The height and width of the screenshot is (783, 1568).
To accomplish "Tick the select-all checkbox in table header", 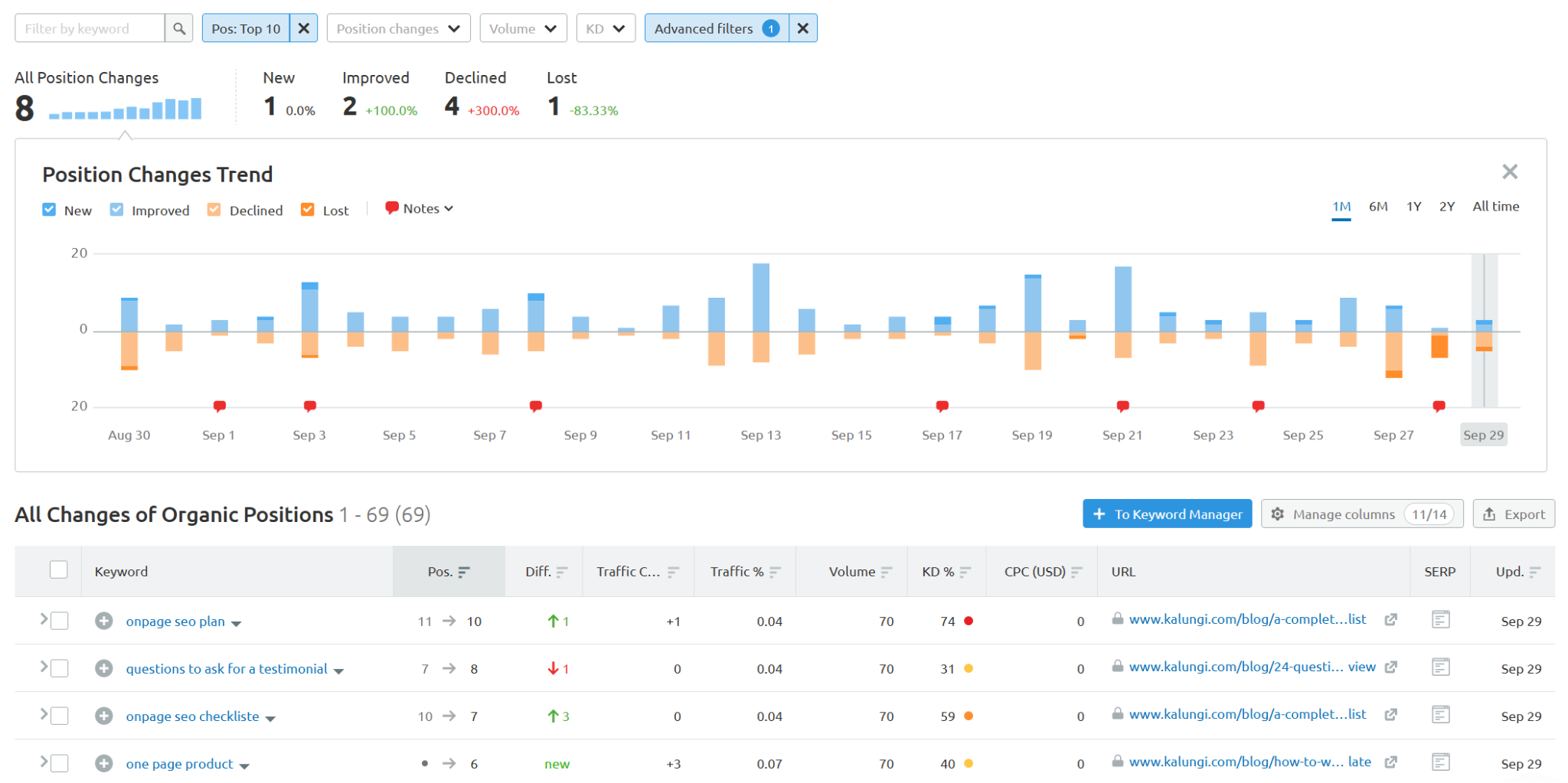I will (x=59, y=570).
